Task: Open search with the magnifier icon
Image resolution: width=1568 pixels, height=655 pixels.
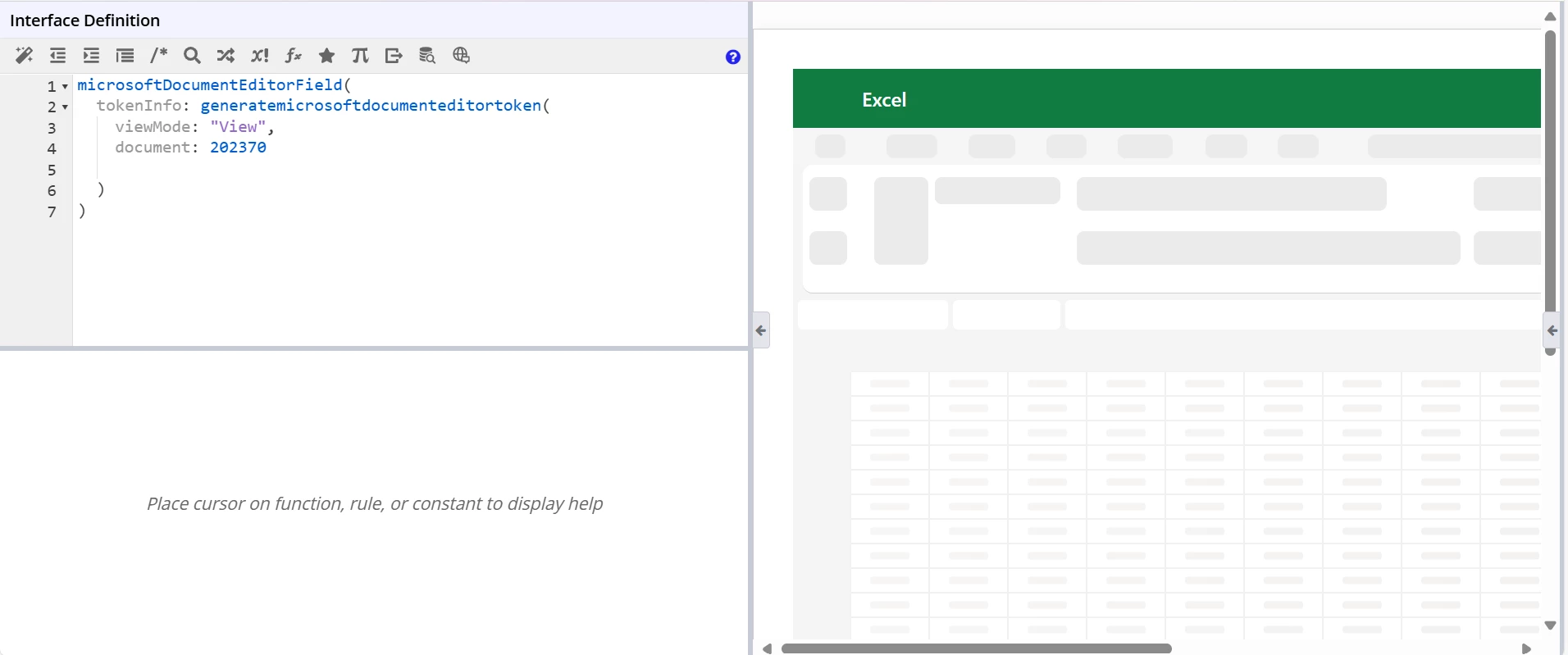Action: pyautogui.click(x=192, y=55)
